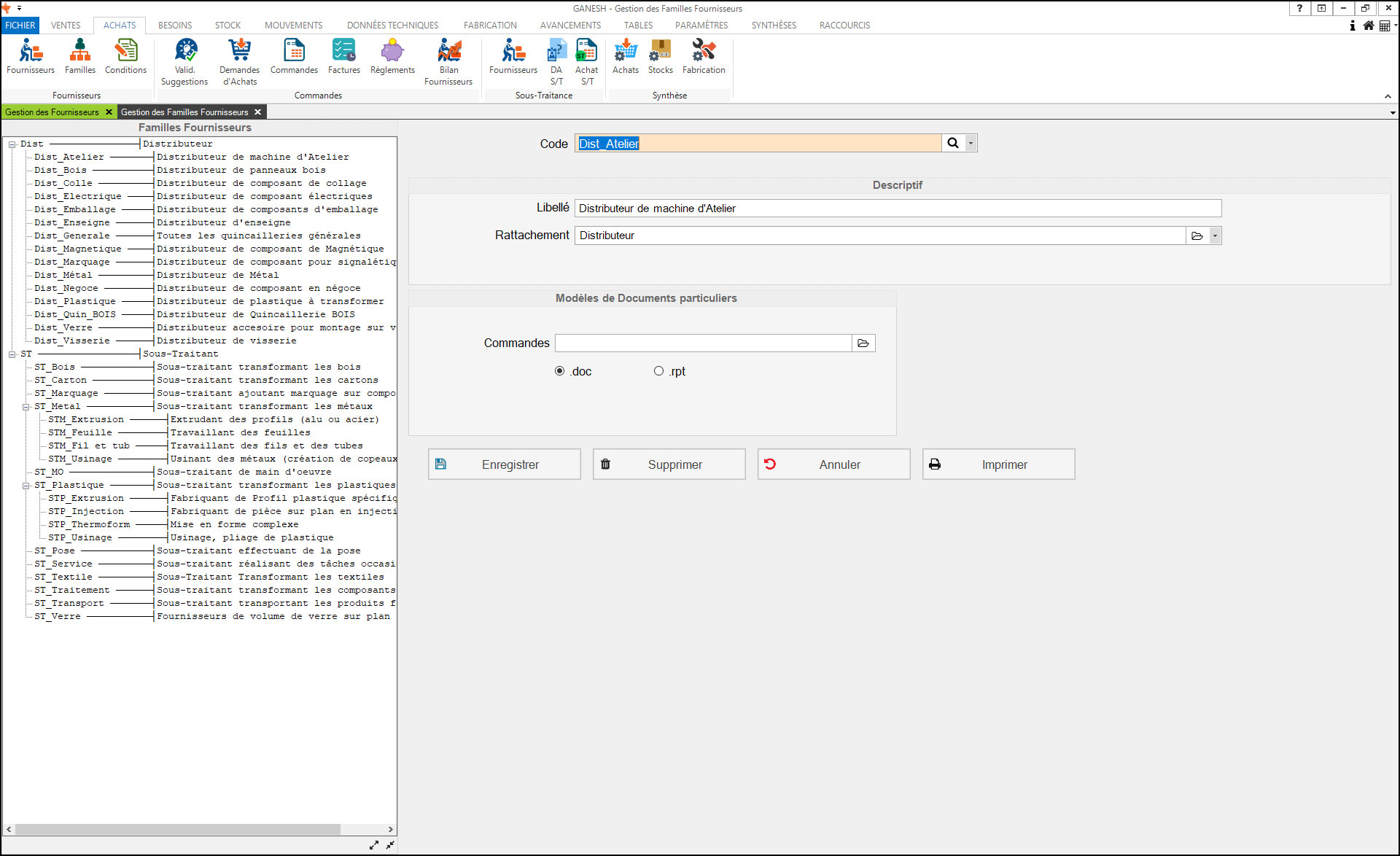
Task: Switch to the Gestion des Fournisseurs tab
Action: (52, 112)
